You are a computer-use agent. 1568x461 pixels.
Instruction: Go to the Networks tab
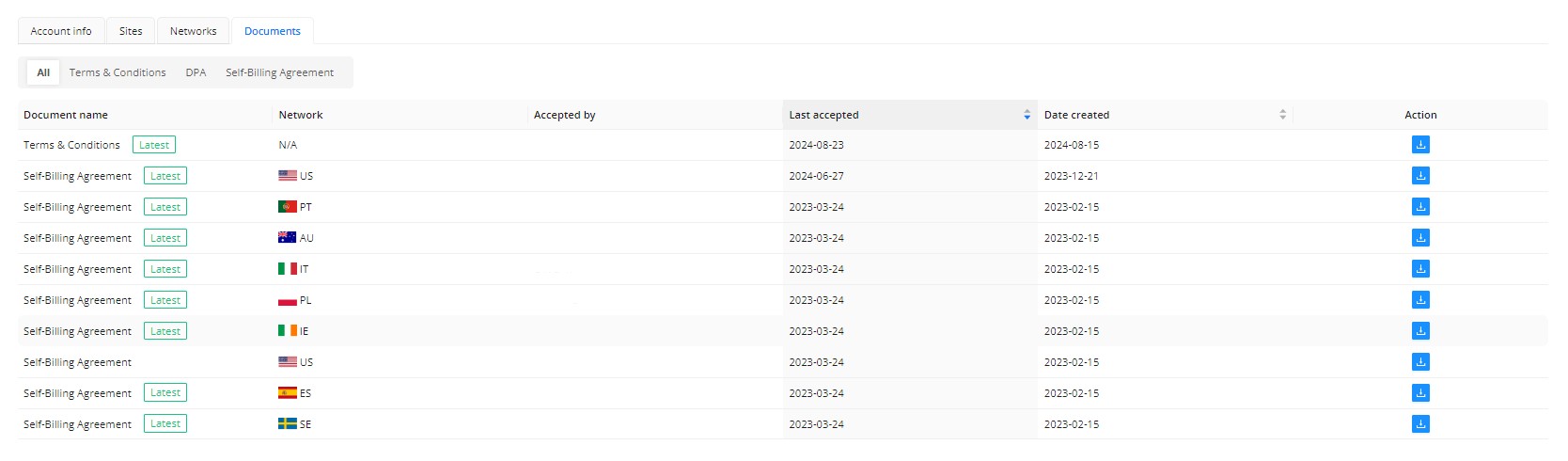pos(193,31)
